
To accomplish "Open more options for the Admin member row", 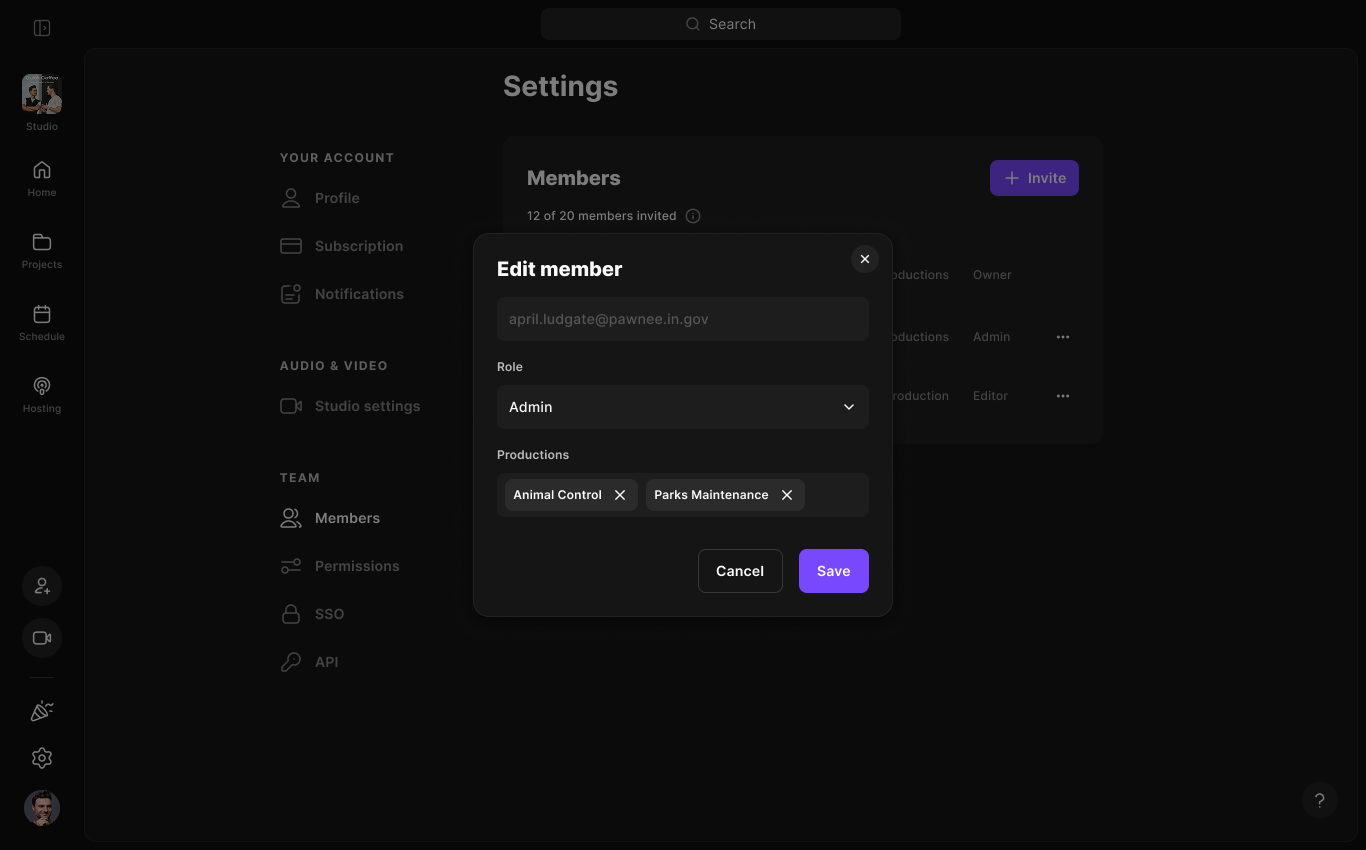I will tap(1063, 337).
